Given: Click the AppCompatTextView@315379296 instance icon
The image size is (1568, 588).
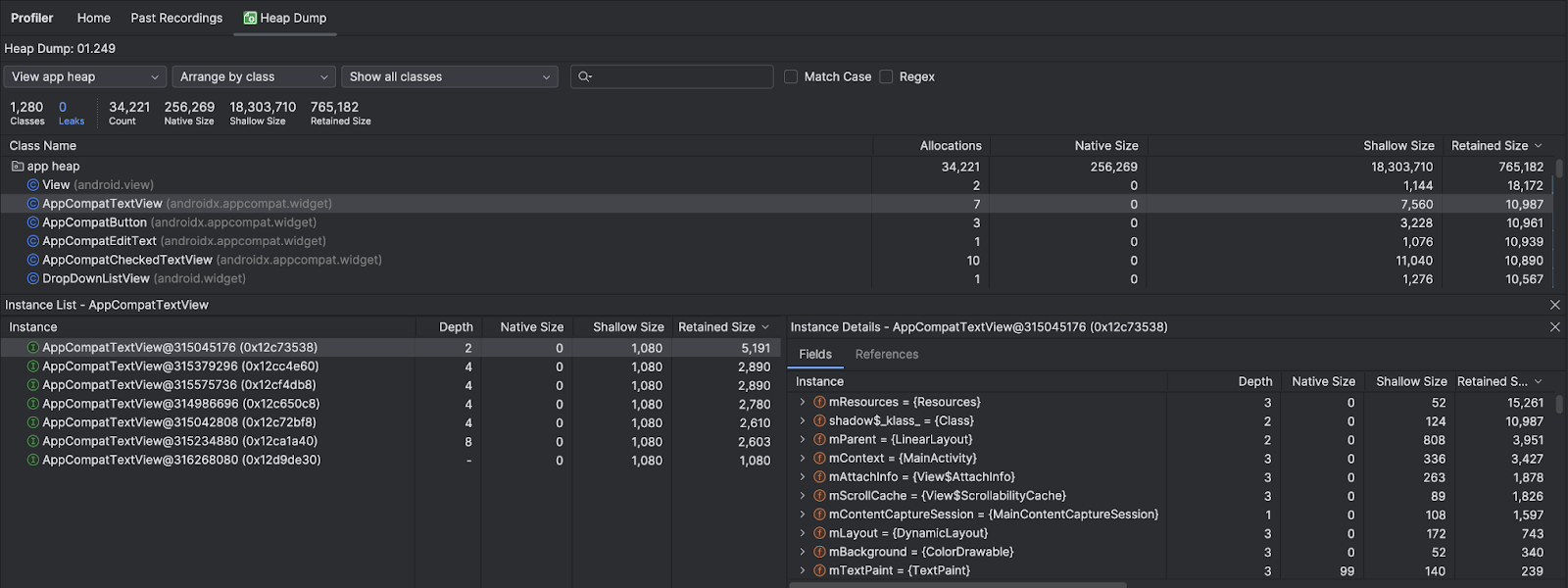Looking at the screenshot, I should (x=33, y=367).
